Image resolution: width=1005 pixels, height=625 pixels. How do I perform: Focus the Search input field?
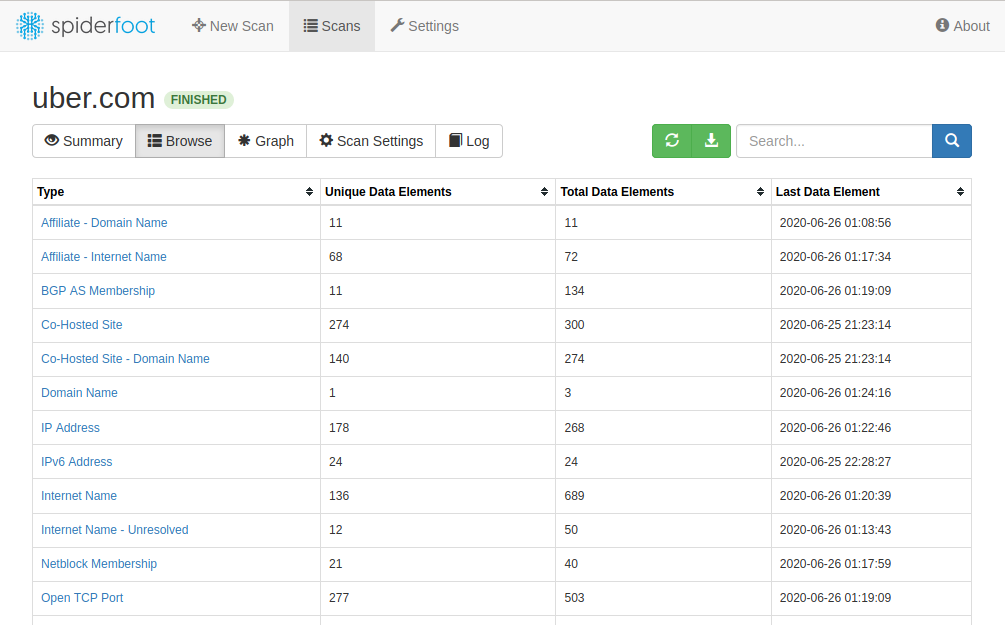point(834,141)
